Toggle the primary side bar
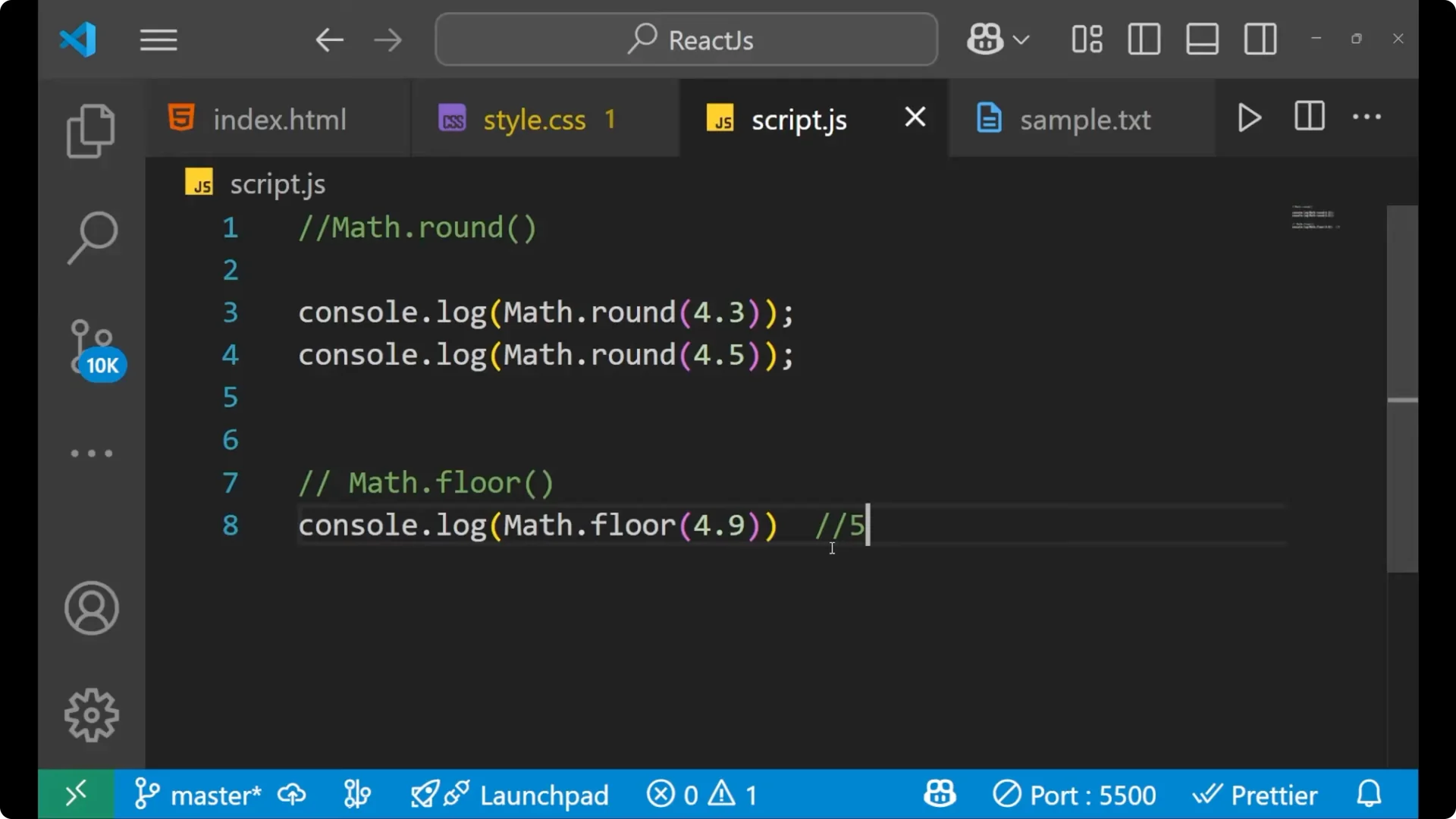1456x819 pixels. [1144, 39]
